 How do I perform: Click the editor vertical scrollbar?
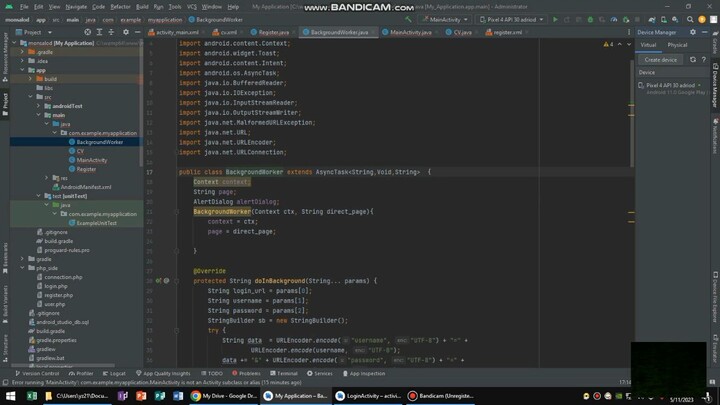click(x=631, y=112)
